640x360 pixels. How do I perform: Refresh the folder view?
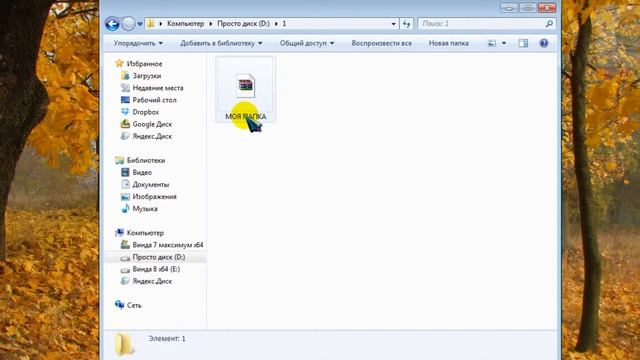point(407,24)
